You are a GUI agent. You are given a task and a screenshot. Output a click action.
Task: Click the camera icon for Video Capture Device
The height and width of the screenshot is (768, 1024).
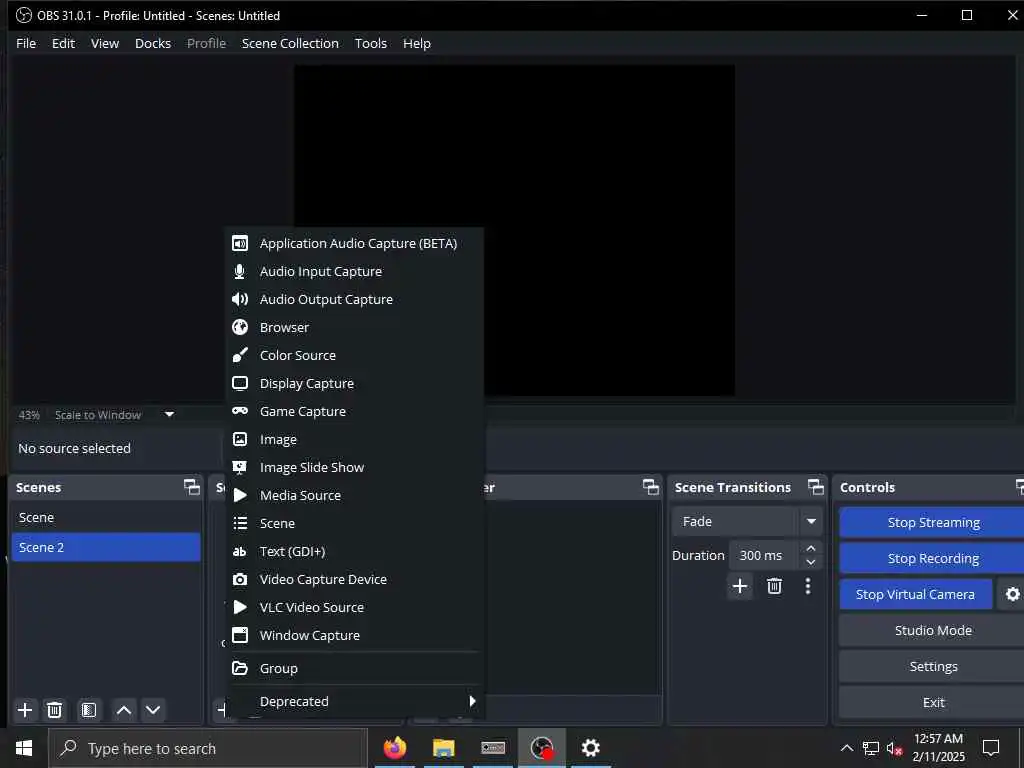pyautogui.click(x=240, y=579)
